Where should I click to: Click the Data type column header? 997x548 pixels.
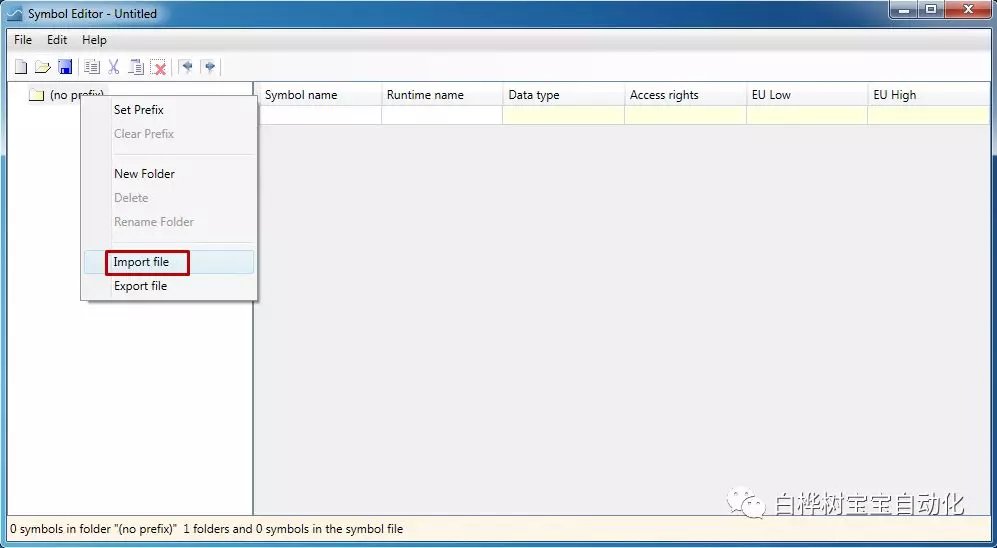(534, 95)
